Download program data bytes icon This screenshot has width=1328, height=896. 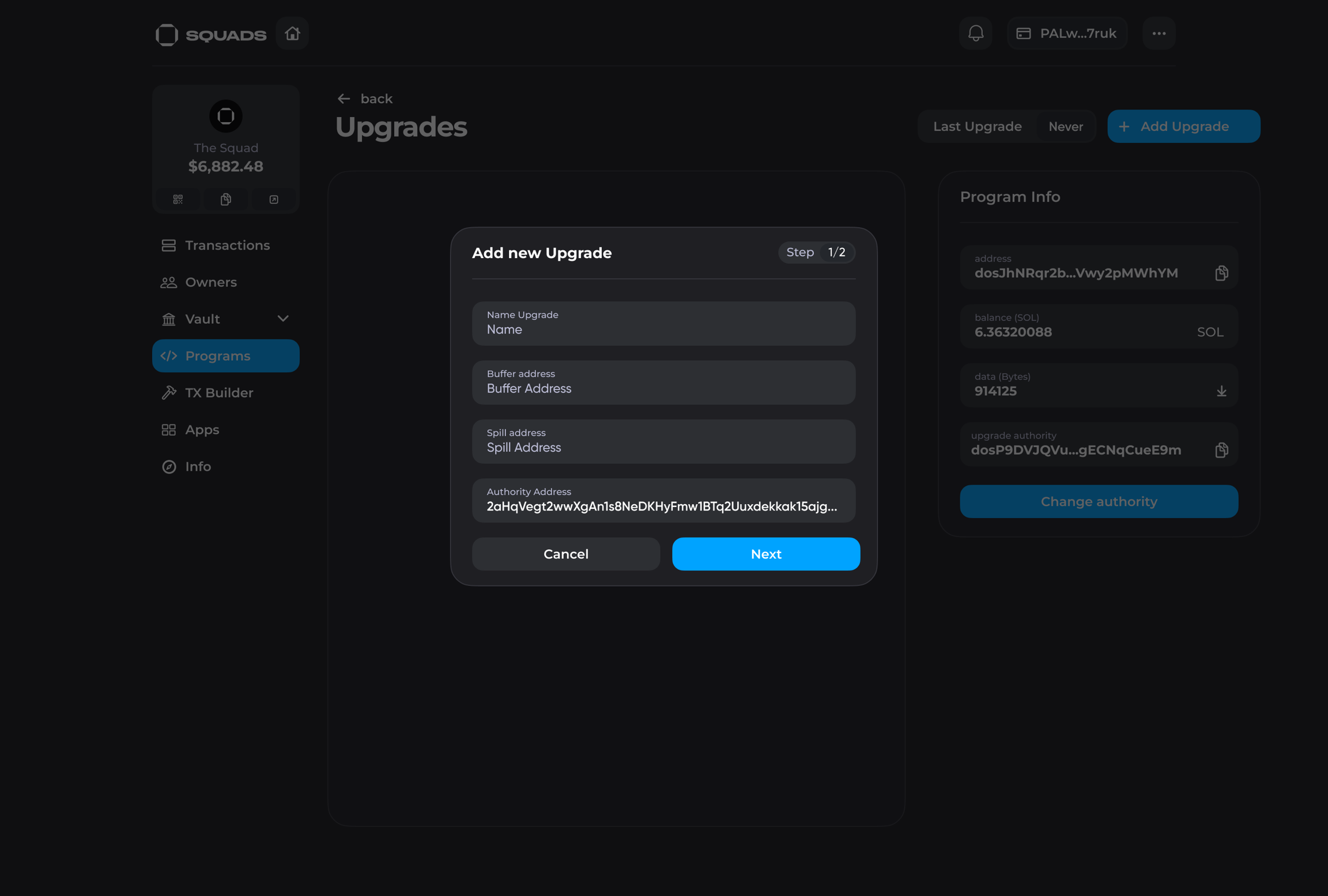[1221, 391]
